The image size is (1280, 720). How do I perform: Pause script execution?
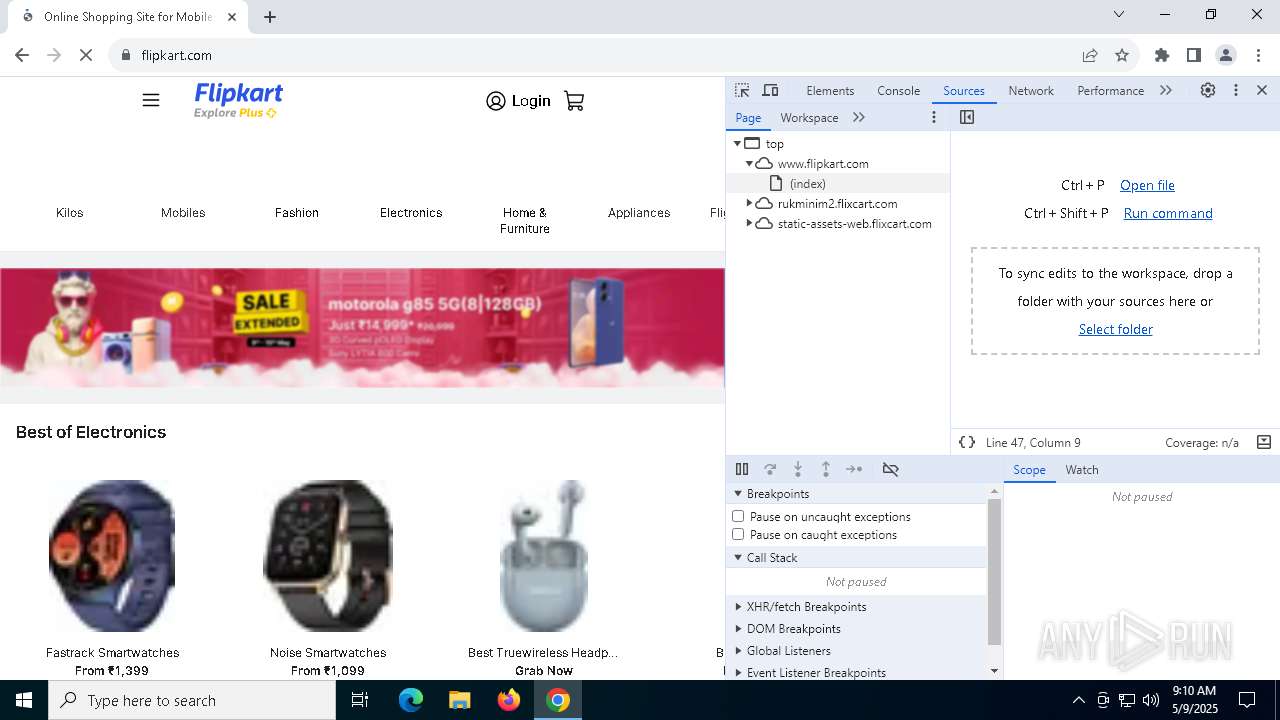pyautogui.click(x=742, y=469)
